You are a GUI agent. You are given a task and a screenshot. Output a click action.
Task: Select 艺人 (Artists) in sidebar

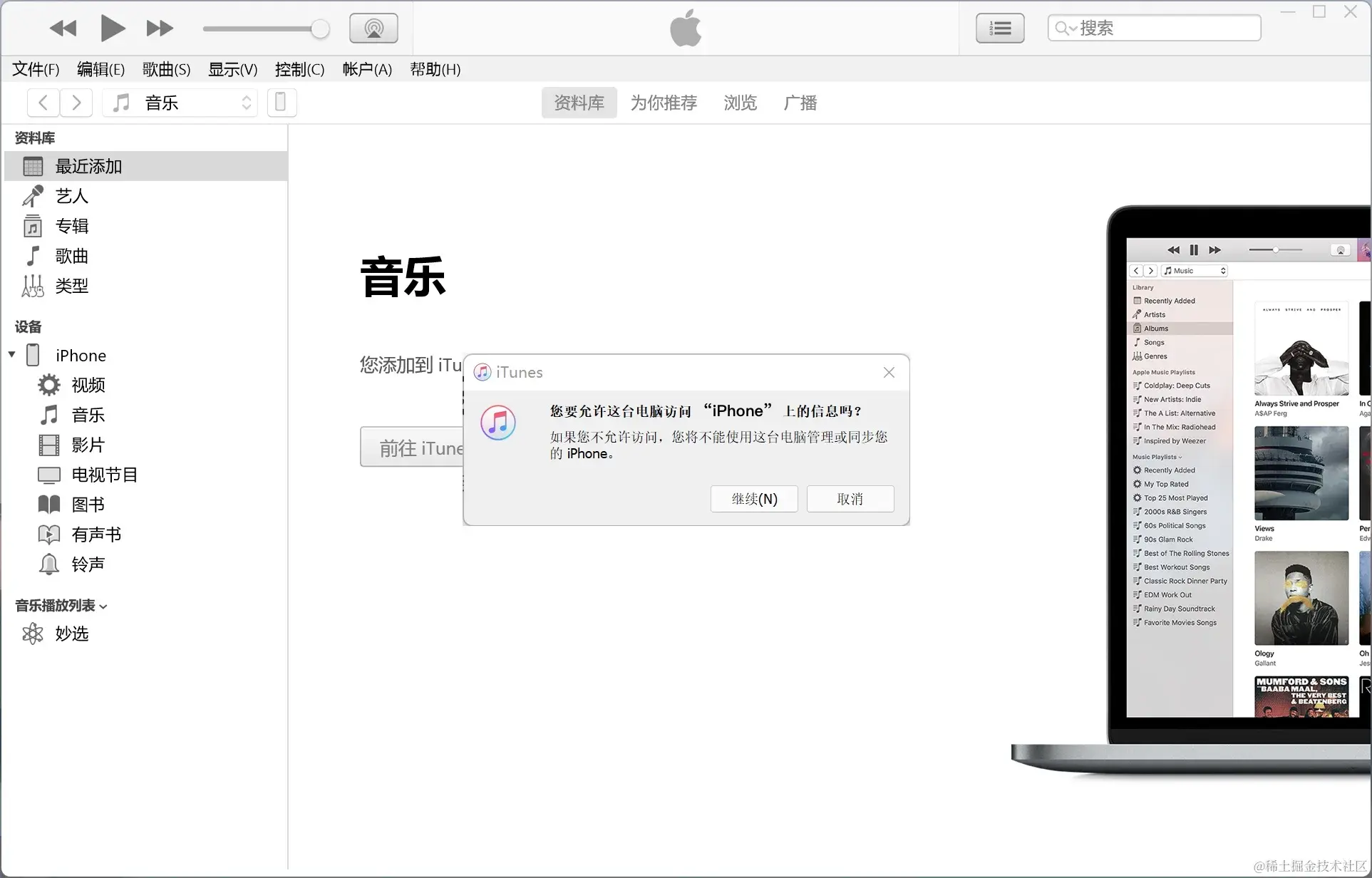coord(71,196)
